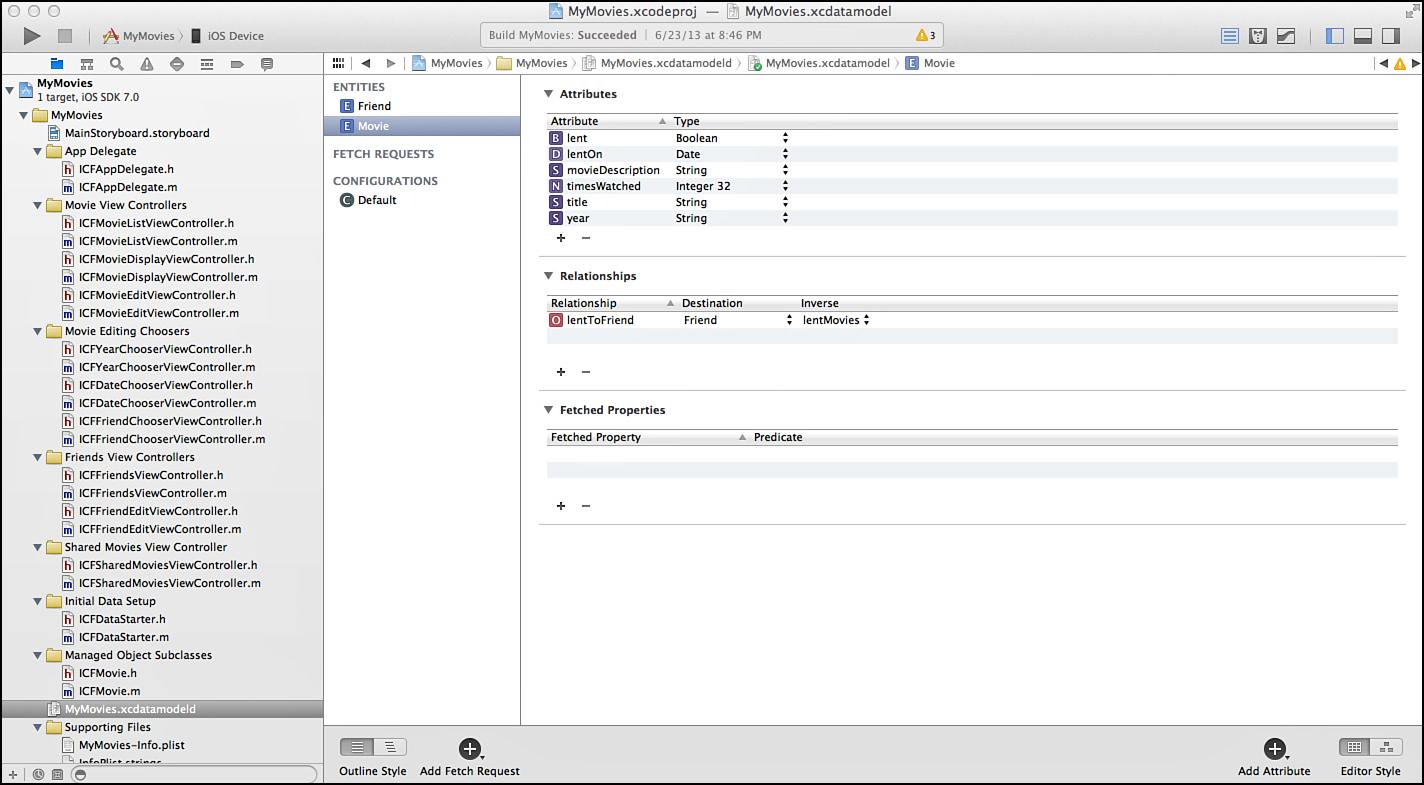Switch to the test navigator tab
Image resolution: width=1424 pixels, height=785 pixels.
pos(177,64)
